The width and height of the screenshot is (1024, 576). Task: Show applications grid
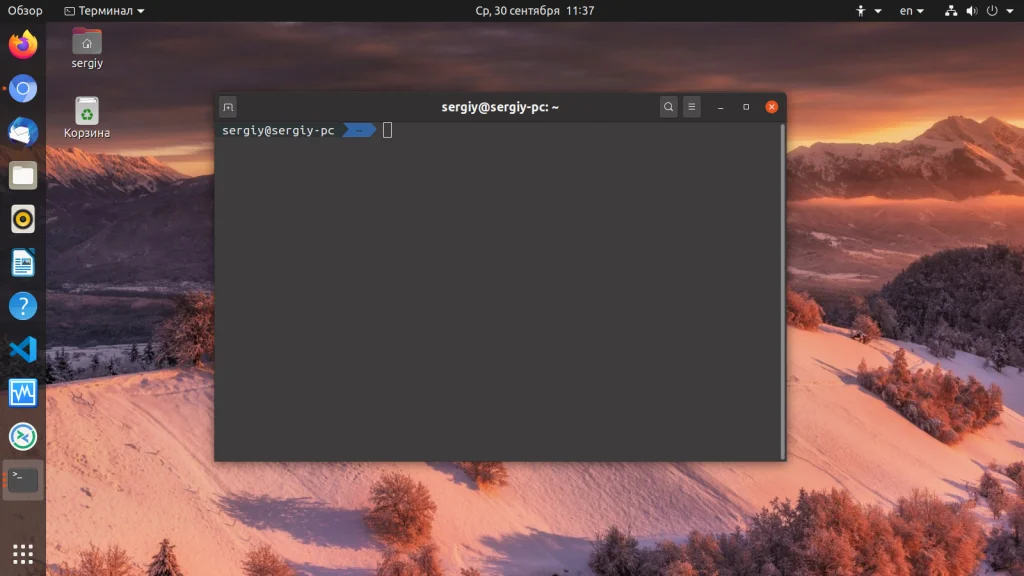coord(23,554)
